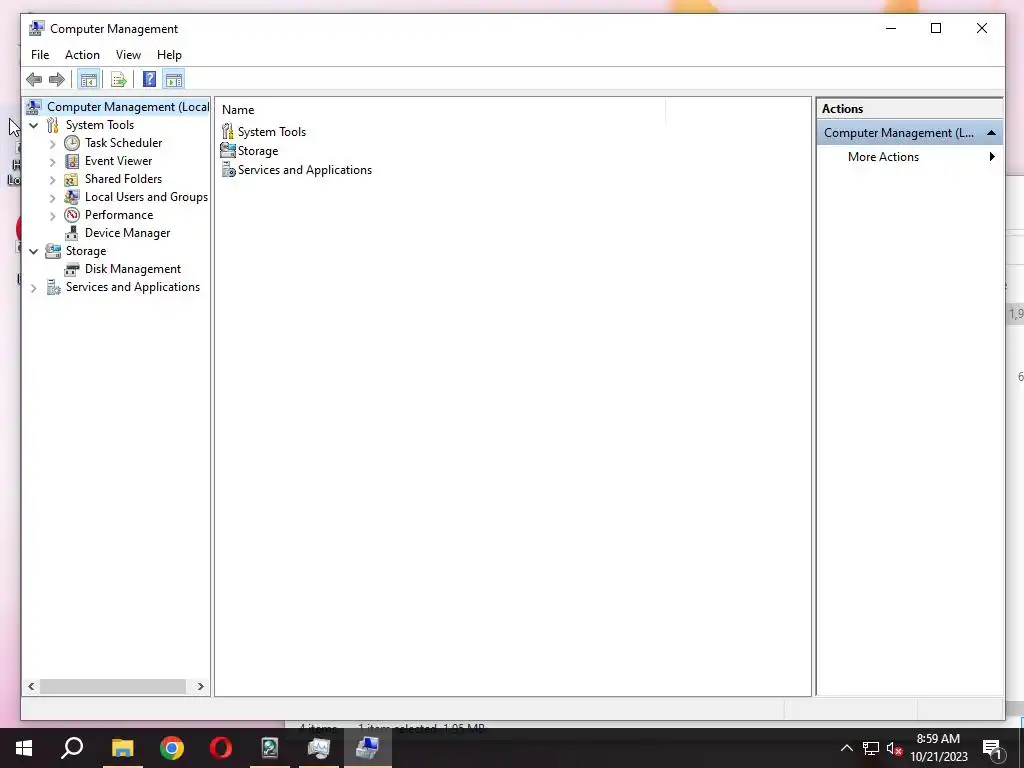This screenshot has width=1024, height=768.
Task: Open the File menu
Action: coord(40,55)
